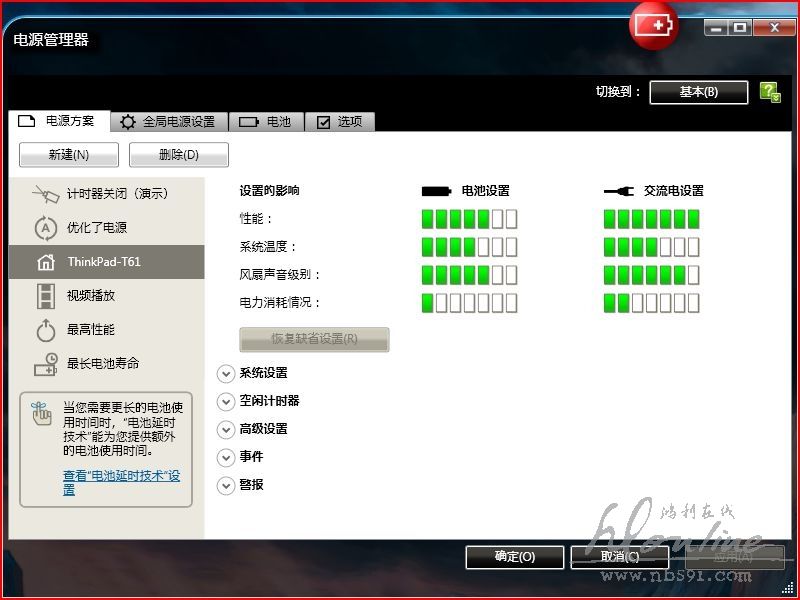Click the 新建(N) button

coord(69,155)
